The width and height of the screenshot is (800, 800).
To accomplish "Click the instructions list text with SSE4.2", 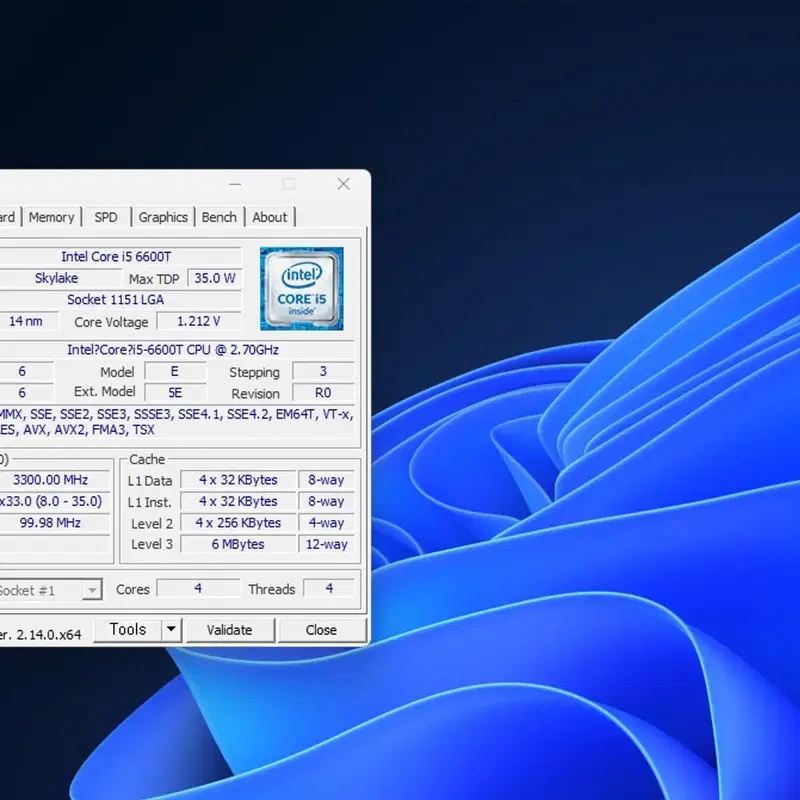I will click(x=176, y=421).
